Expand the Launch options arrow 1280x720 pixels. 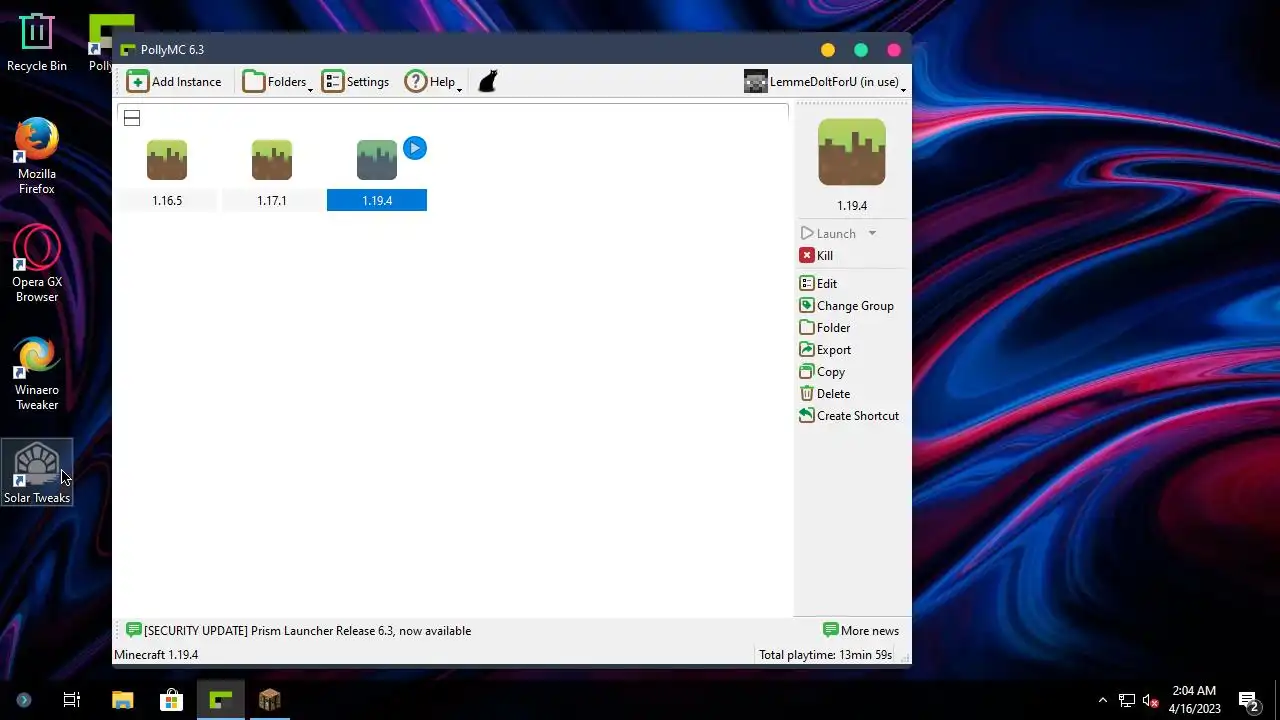coord(872,234)
